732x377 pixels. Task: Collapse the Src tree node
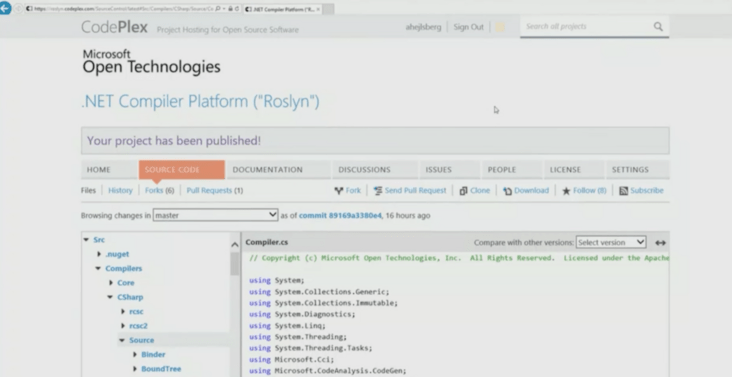[x=86, y=240]
